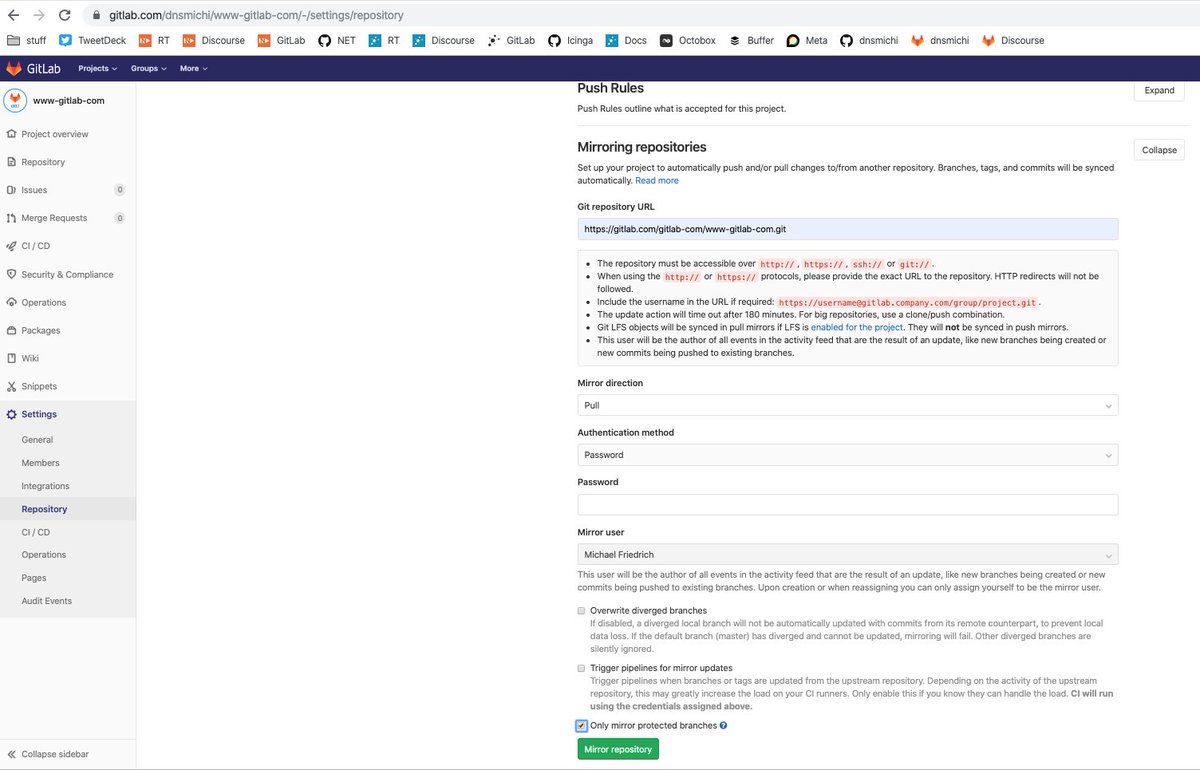Open the Projects menu in header
1200x770 pixels.
tap(97, 68)
